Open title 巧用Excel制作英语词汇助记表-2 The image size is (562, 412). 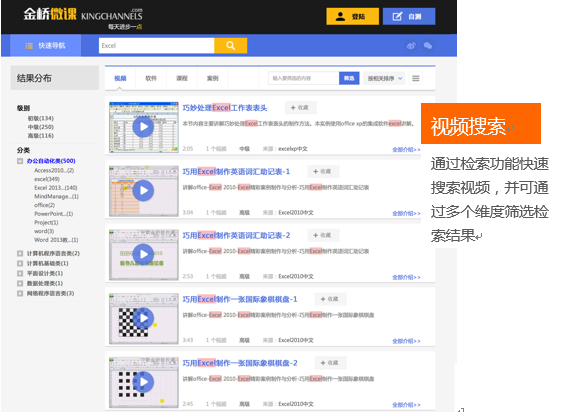point(236,236)
